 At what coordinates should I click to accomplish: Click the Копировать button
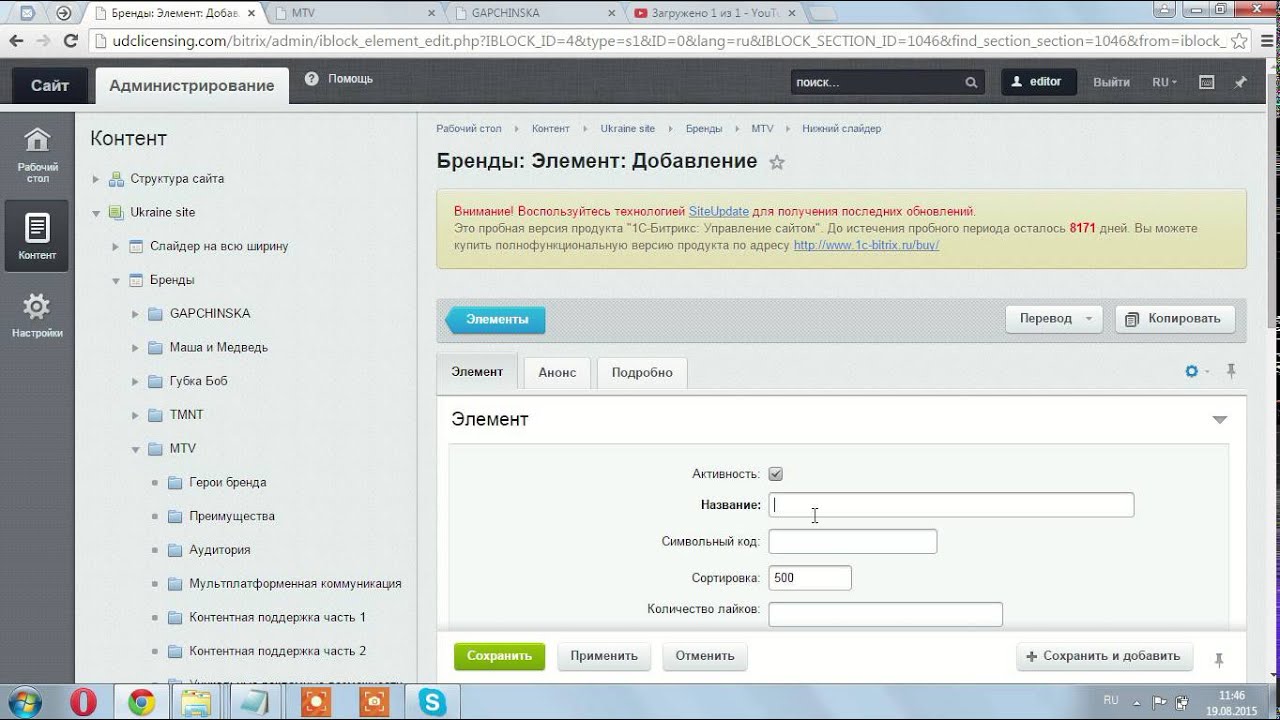(1175, 319)
